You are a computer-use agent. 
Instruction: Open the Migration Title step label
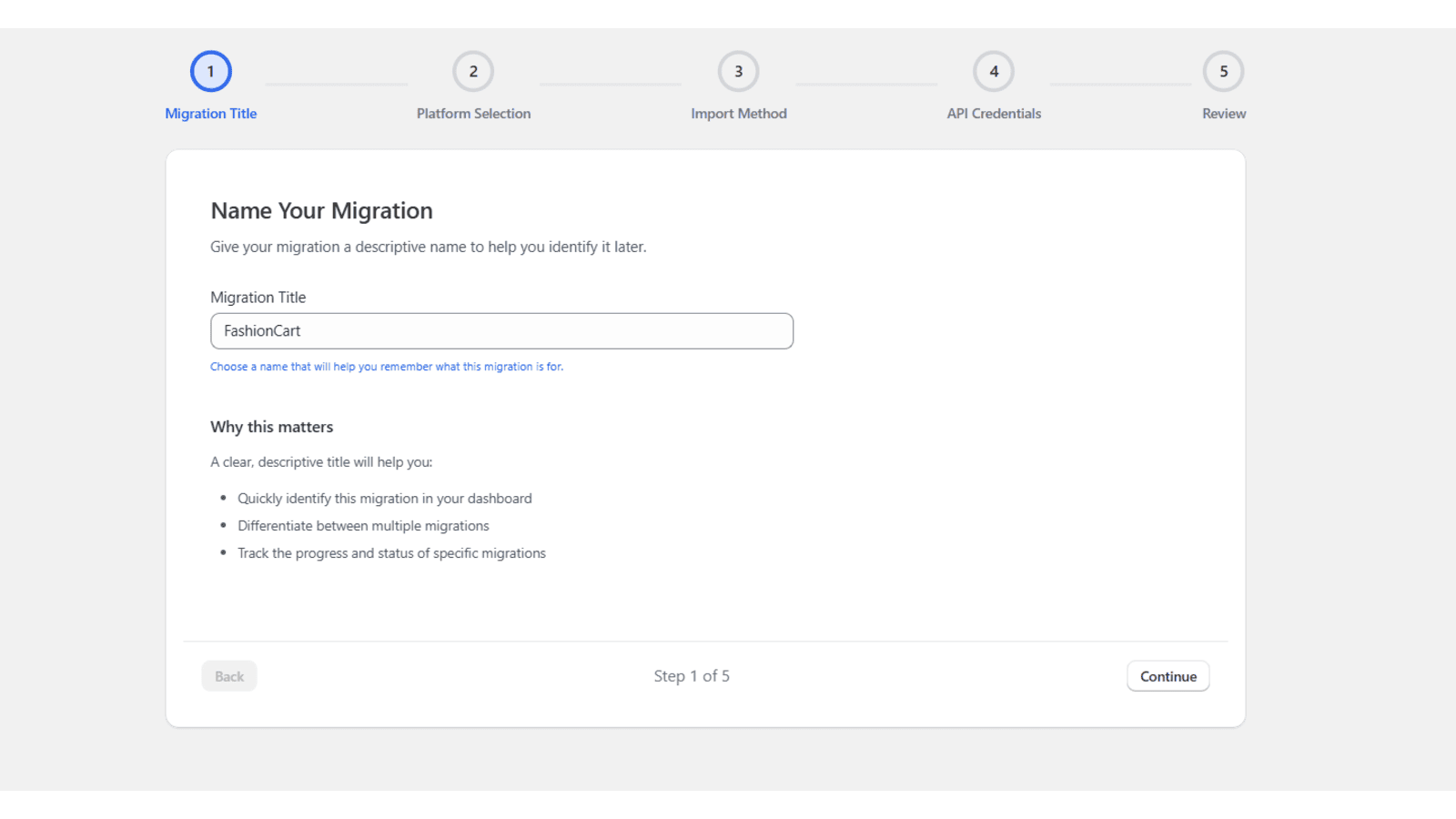pyautogui.click(x=210, y=114)
